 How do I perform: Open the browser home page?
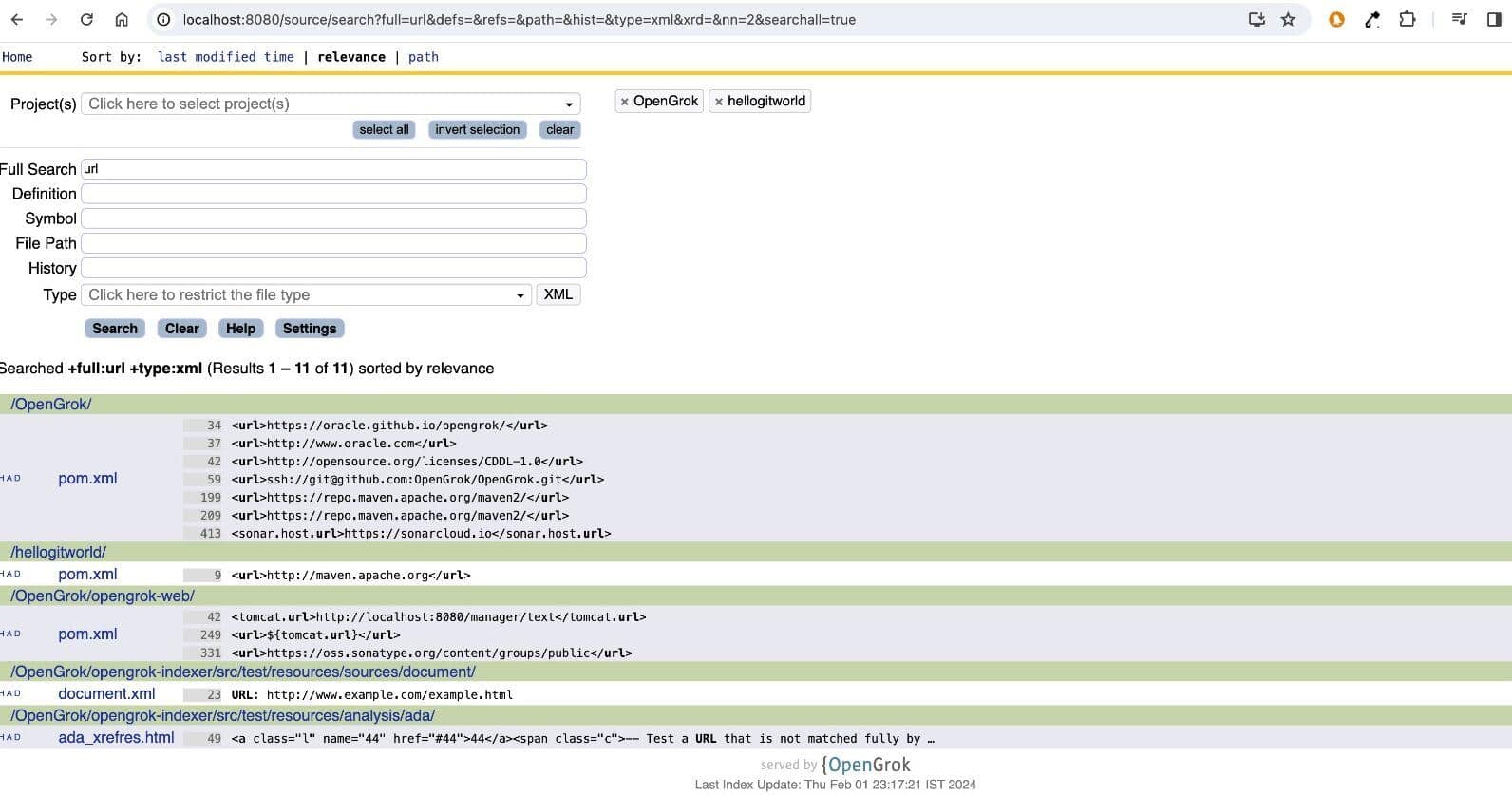[x=122, y=19]
